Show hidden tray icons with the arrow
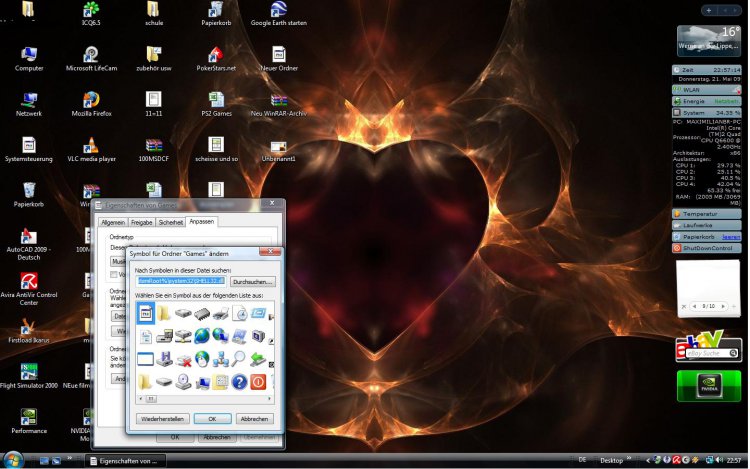The image size is (750, 469). [x=648, y=460]
